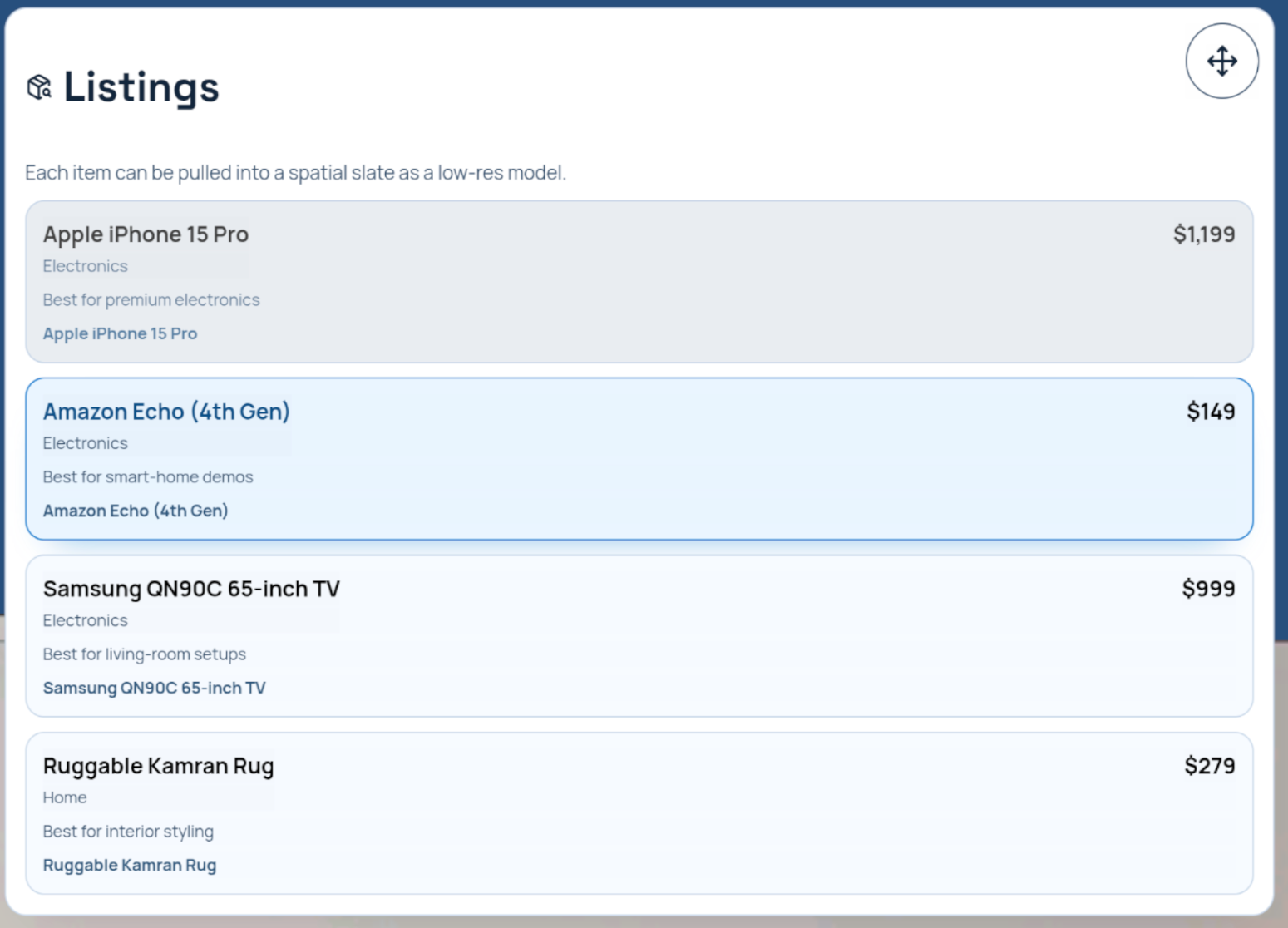This screenshot has height=928, width=1288.
Task: Click 'Best for smart-home demos' text
Action: (148, 477)
